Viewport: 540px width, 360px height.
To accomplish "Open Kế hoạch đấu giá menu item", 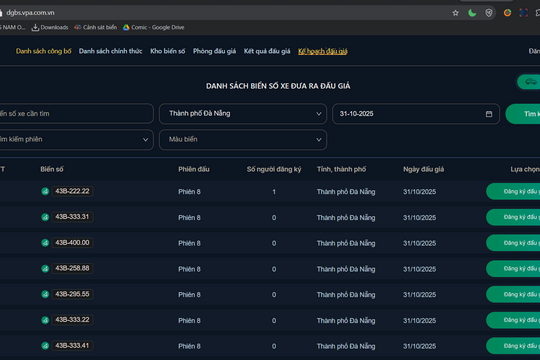I will click(323, 51).
